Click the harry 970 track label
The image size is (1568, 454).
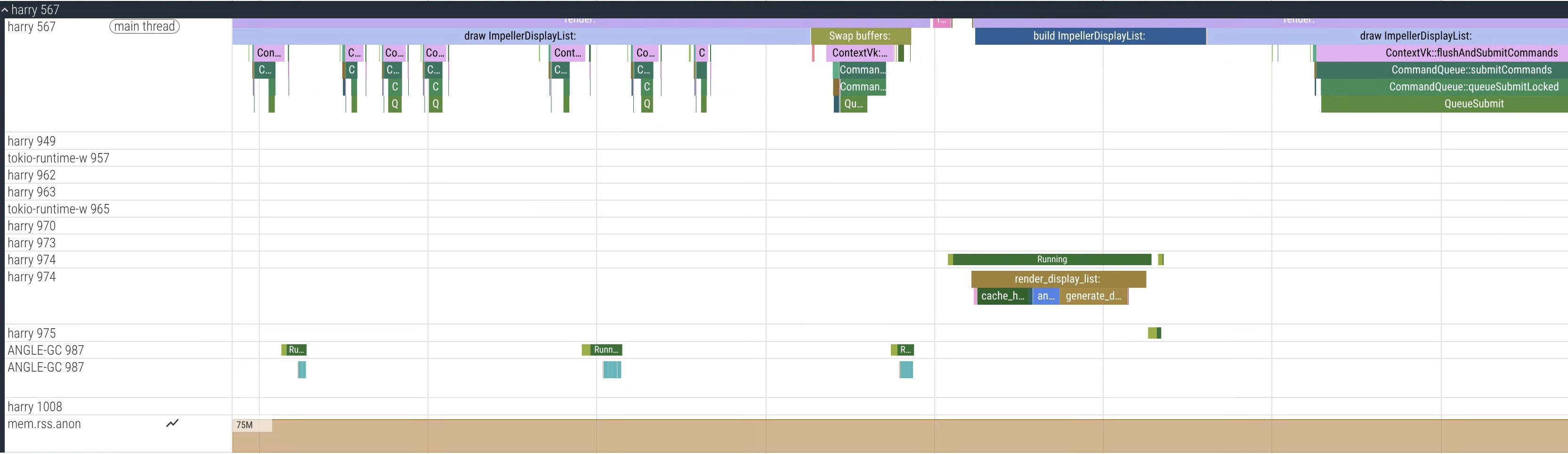coord(32,227)
